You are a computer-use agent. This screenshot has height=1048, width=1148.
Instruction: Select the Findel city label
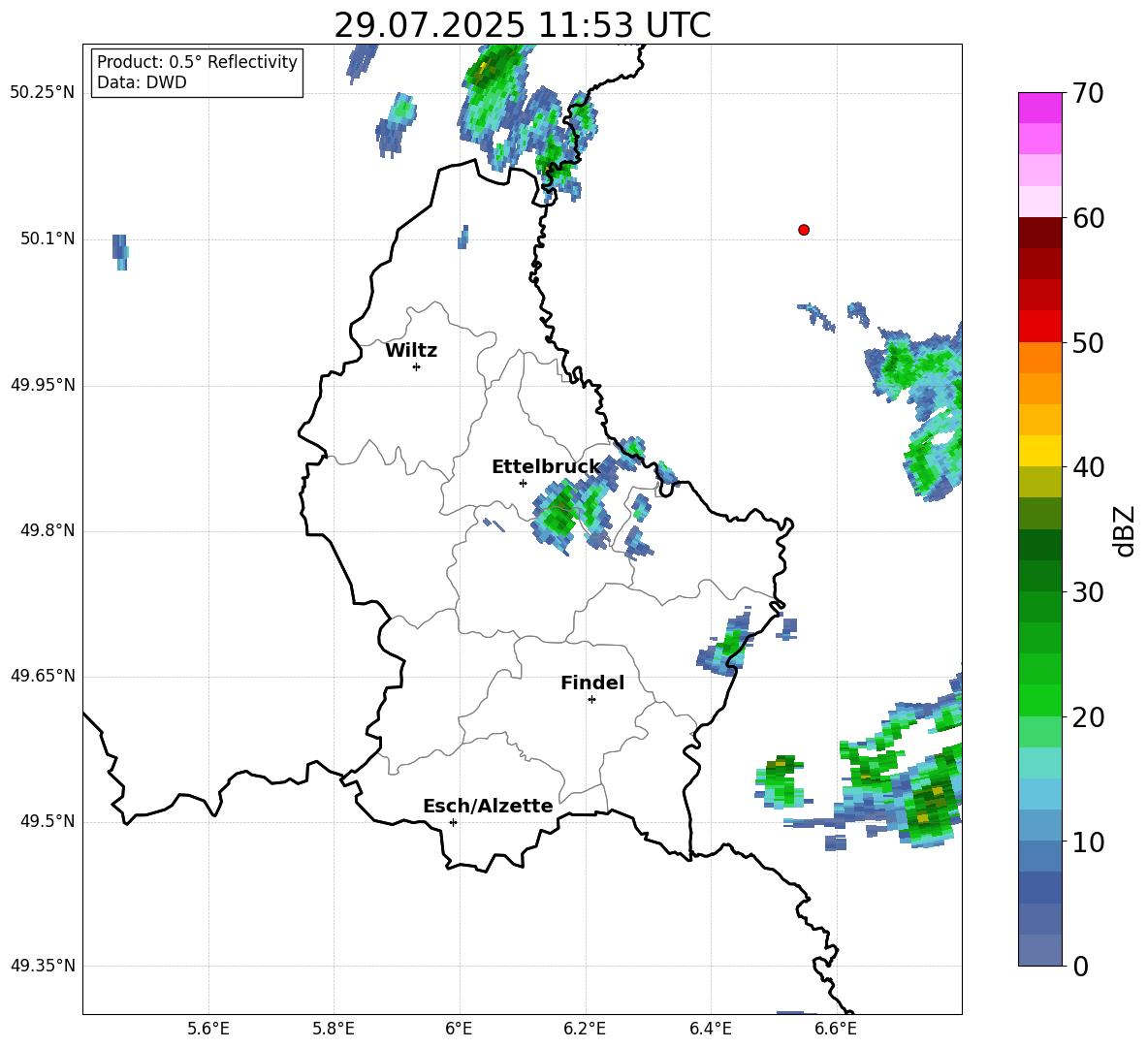592,683
